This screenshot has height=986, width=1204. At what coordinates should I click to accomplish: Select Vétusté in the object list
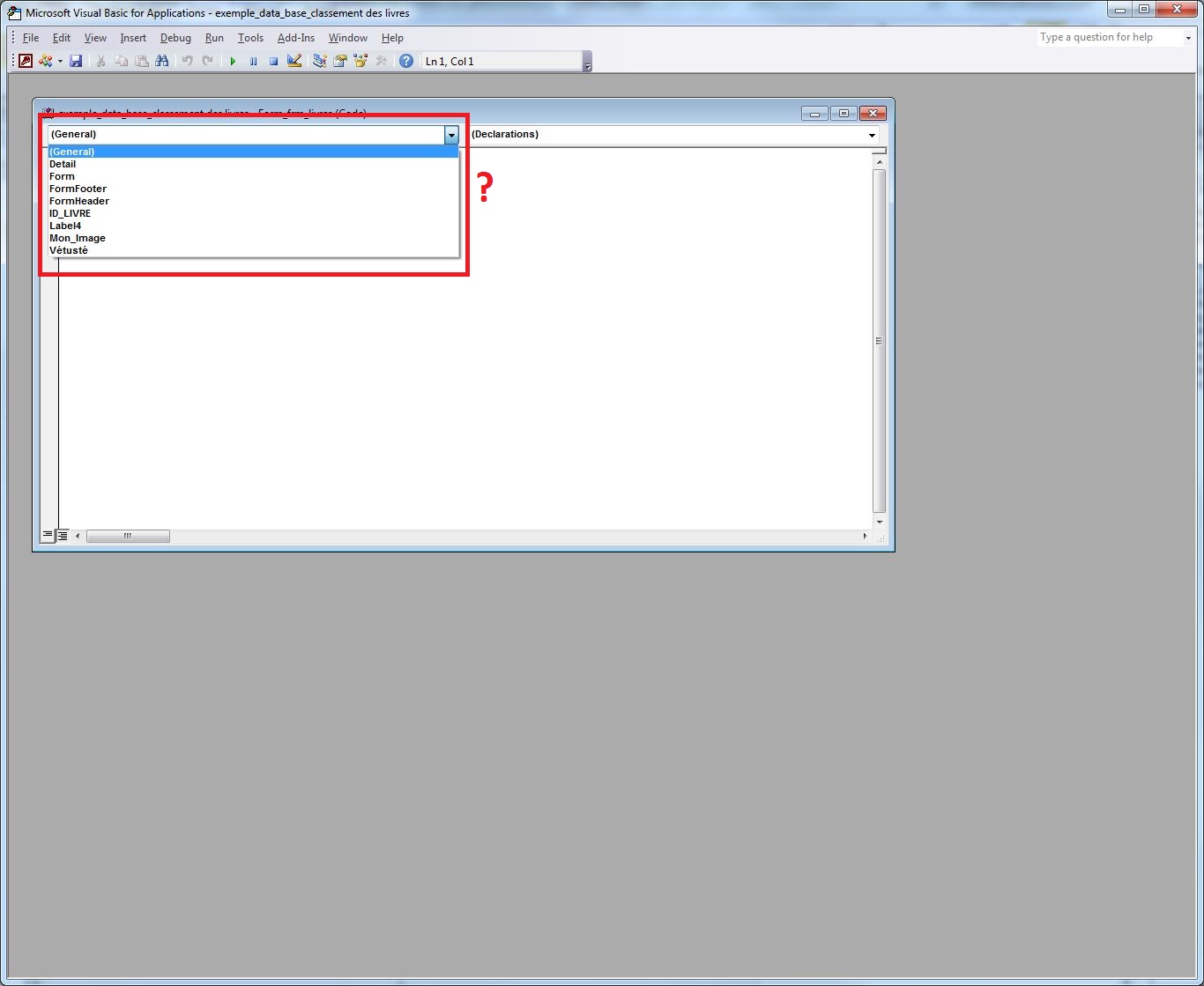[x=253, y=250]
